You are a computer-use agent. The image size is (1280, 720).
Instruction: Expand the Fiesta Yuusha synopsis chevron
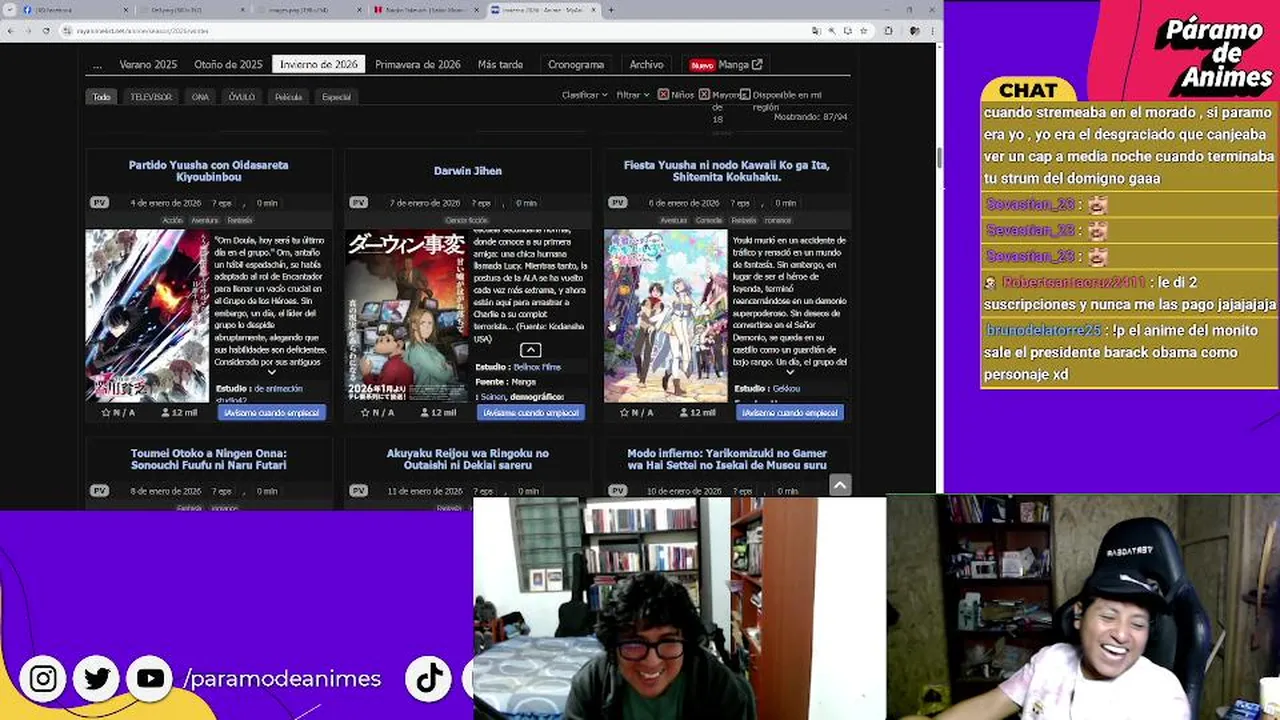coord(789,372)
